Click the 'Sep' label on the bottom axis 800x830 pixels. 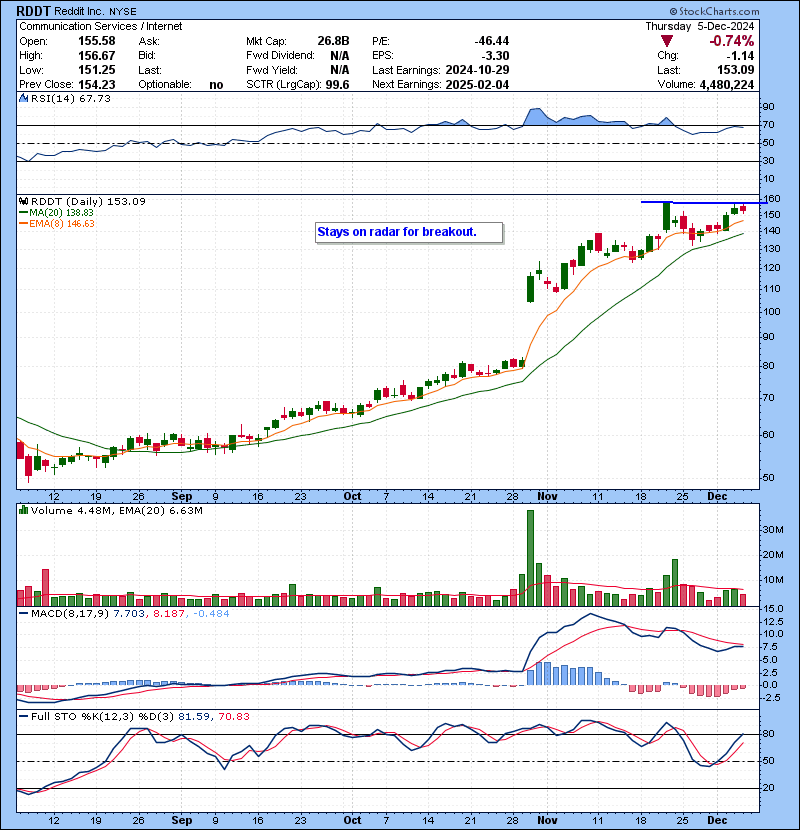tap(182, 820)
